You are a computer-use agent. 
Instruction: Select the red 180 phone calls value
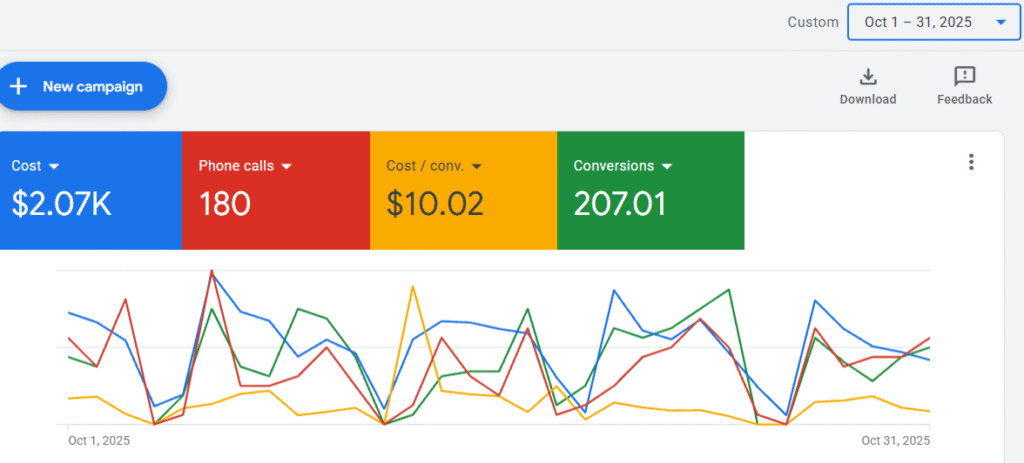coord(224,204)
